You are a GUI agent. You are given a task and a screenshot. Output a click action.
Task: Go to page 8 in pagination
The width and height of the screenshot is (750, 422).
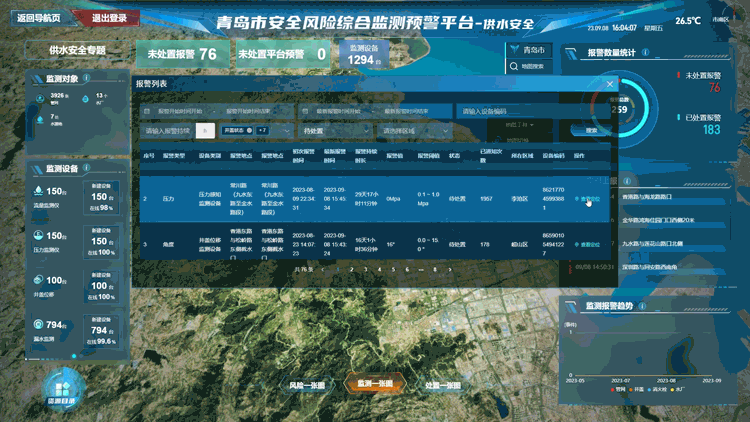click(x=435, y=269)
